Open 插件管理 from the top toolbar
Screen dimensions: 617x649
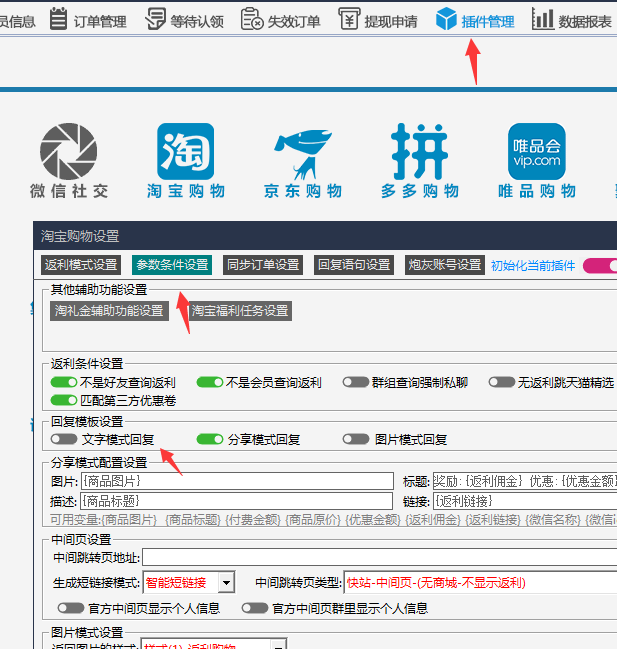click(475, 20)
